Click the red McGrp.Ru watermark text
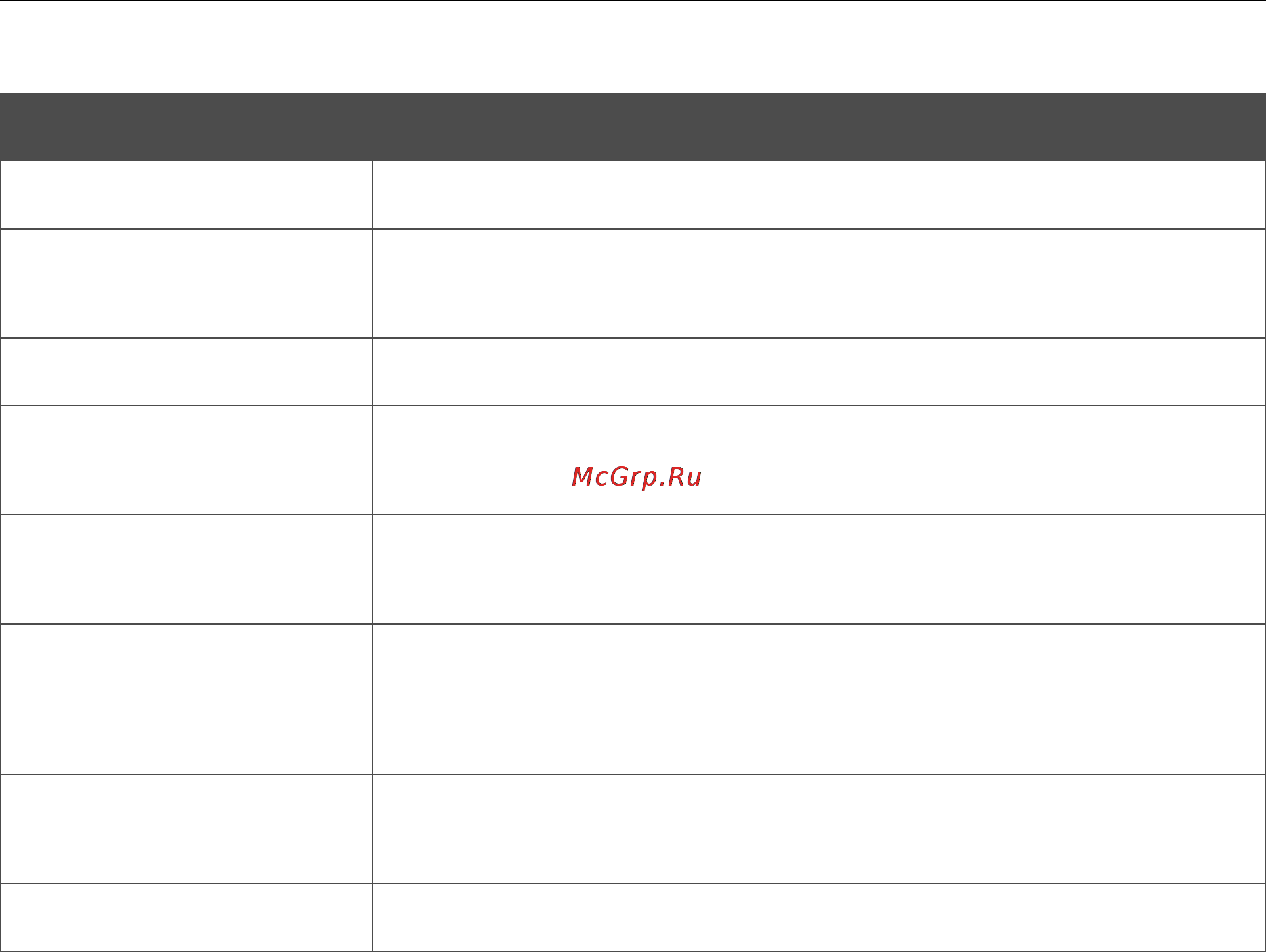Image resolution: width=1266 pixels, height=952 pixels. coord(637,477)
